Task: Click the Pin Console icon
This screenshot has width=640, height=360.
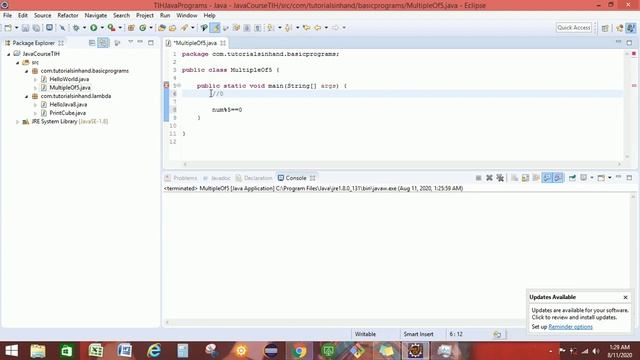Action: point(572,178)
